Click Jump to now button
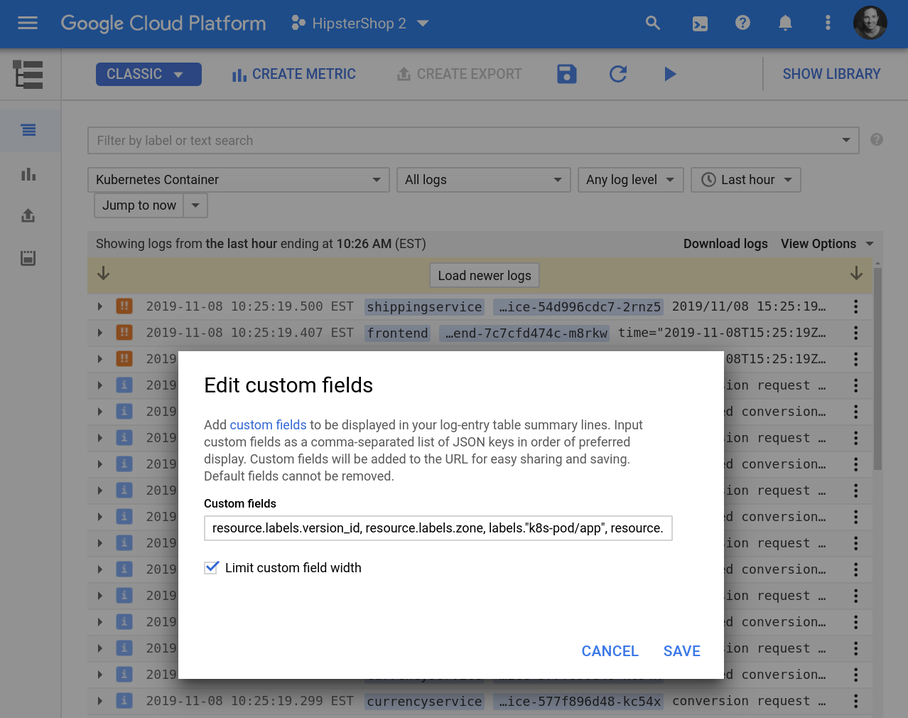 (x=139, y=206)
